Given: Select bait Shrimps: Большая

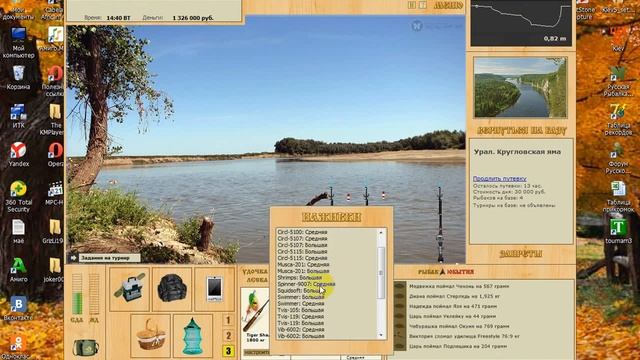Looking at the screenshot, I should [300, 278].
